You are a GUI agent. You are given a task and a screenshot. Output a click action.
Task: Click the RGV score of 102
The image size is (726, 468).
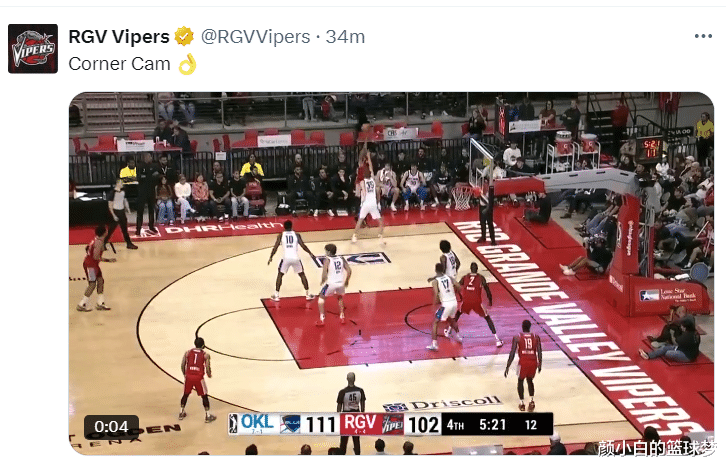[x=424, y=424]
